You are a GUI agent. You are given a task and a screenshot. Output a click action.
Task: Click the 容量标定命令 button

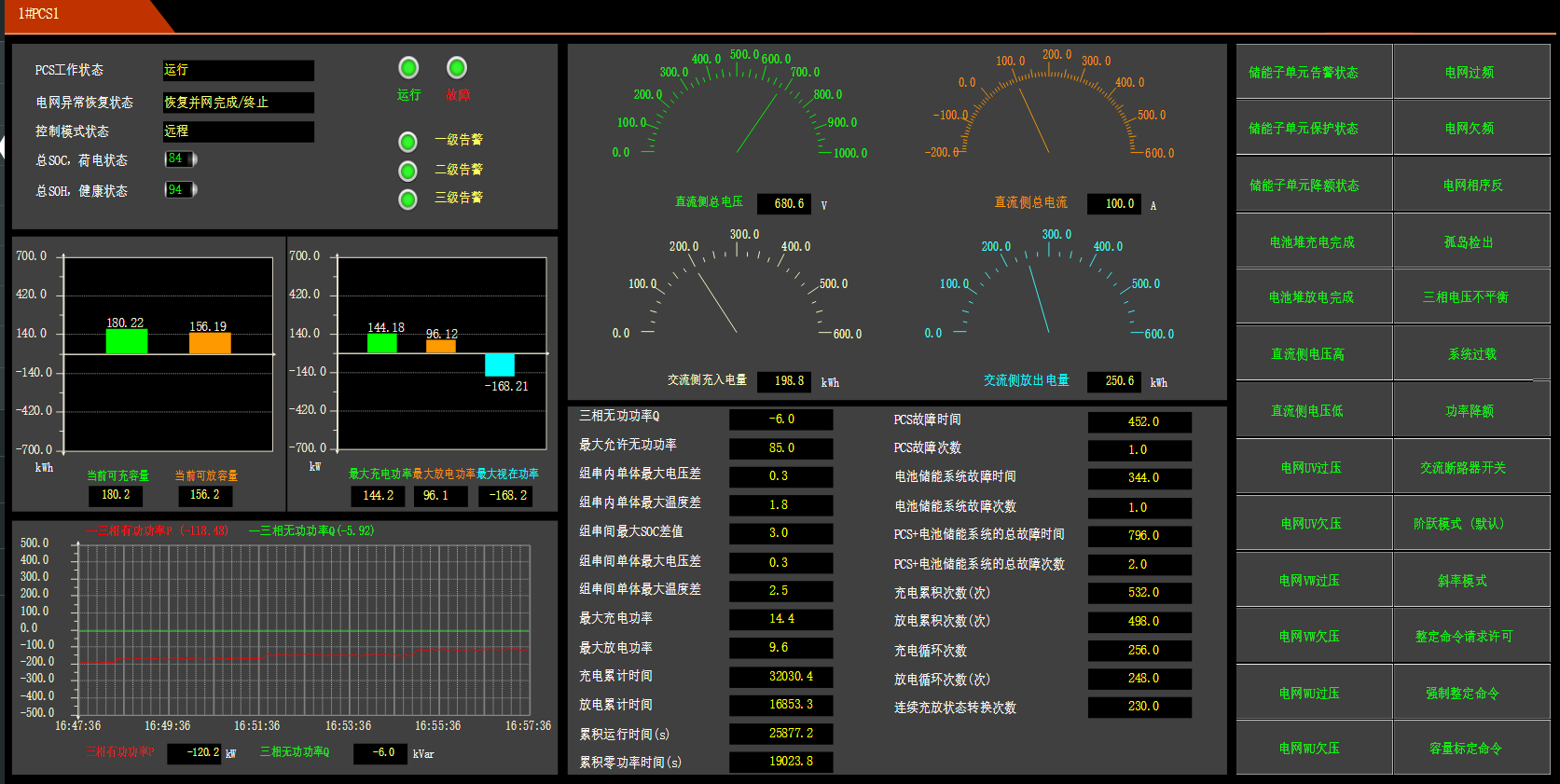[1471, 748]
